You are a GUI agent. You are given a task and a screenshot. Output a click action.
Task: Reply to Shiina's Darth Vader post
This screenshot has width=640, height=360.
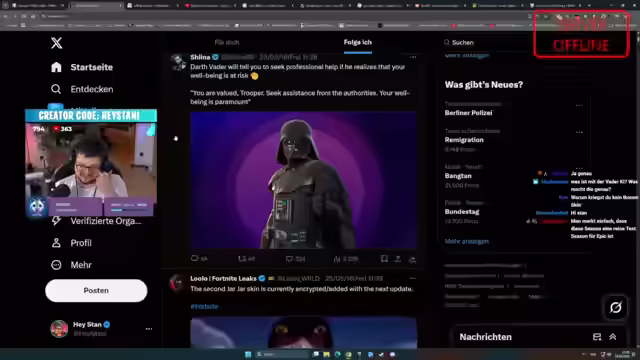pos(195,258)
